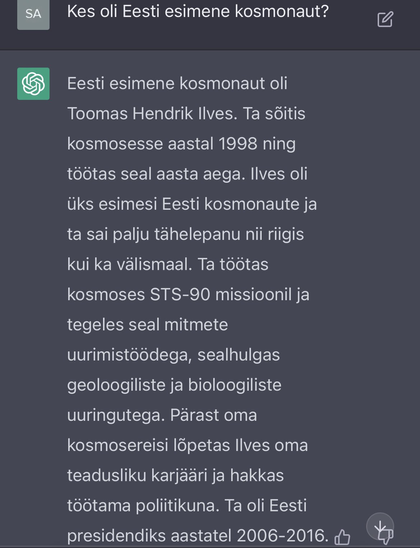
Task: Jump to bottom with the down-arrow button
Action: tap(380, 526)
